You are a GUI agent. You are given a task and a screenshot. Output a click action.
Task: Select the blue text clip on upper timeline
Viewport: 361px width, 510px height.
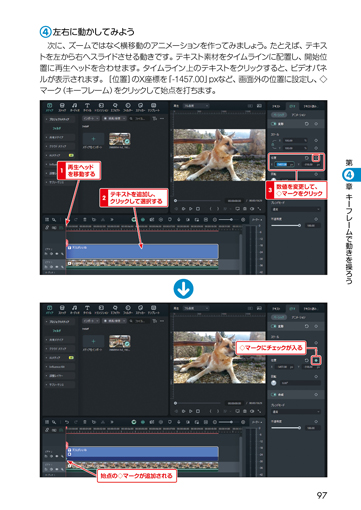pyautogui.click(x=142, y=251)
